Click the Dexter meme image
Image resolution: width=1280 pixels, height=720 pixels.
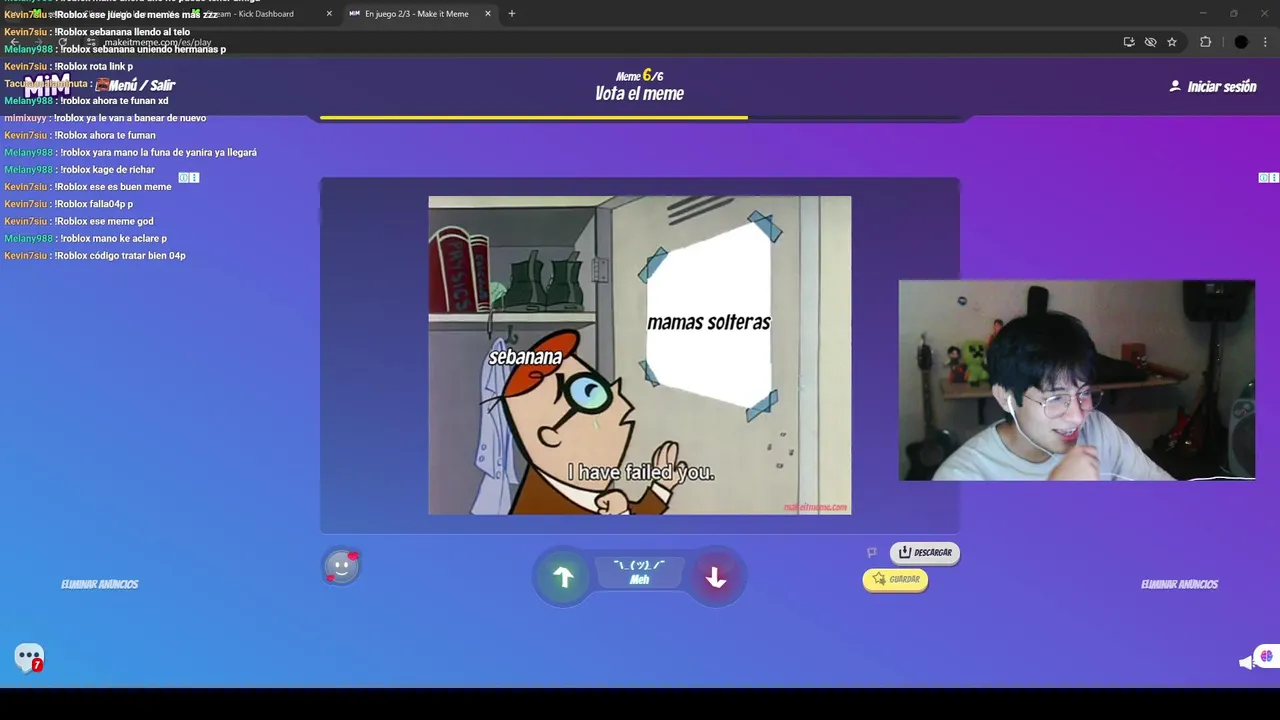click(x=640, y=355)
